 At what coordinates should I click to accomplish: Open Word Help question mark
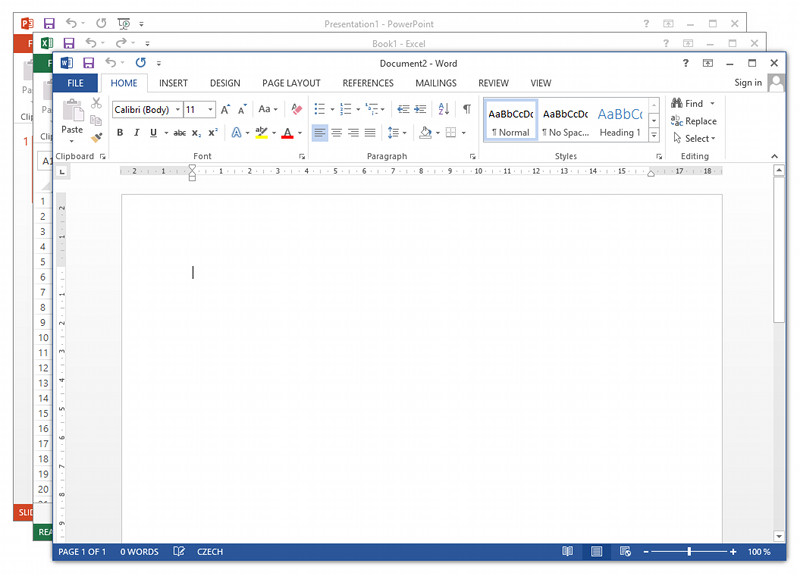pos(686,63)
